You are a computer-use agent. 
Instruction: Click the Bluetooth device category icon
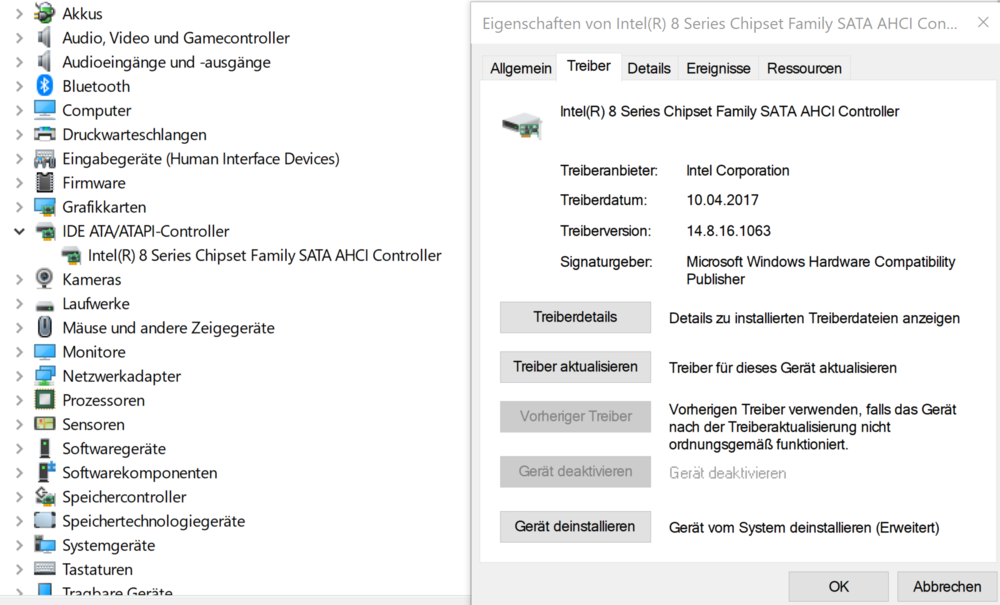44,86
